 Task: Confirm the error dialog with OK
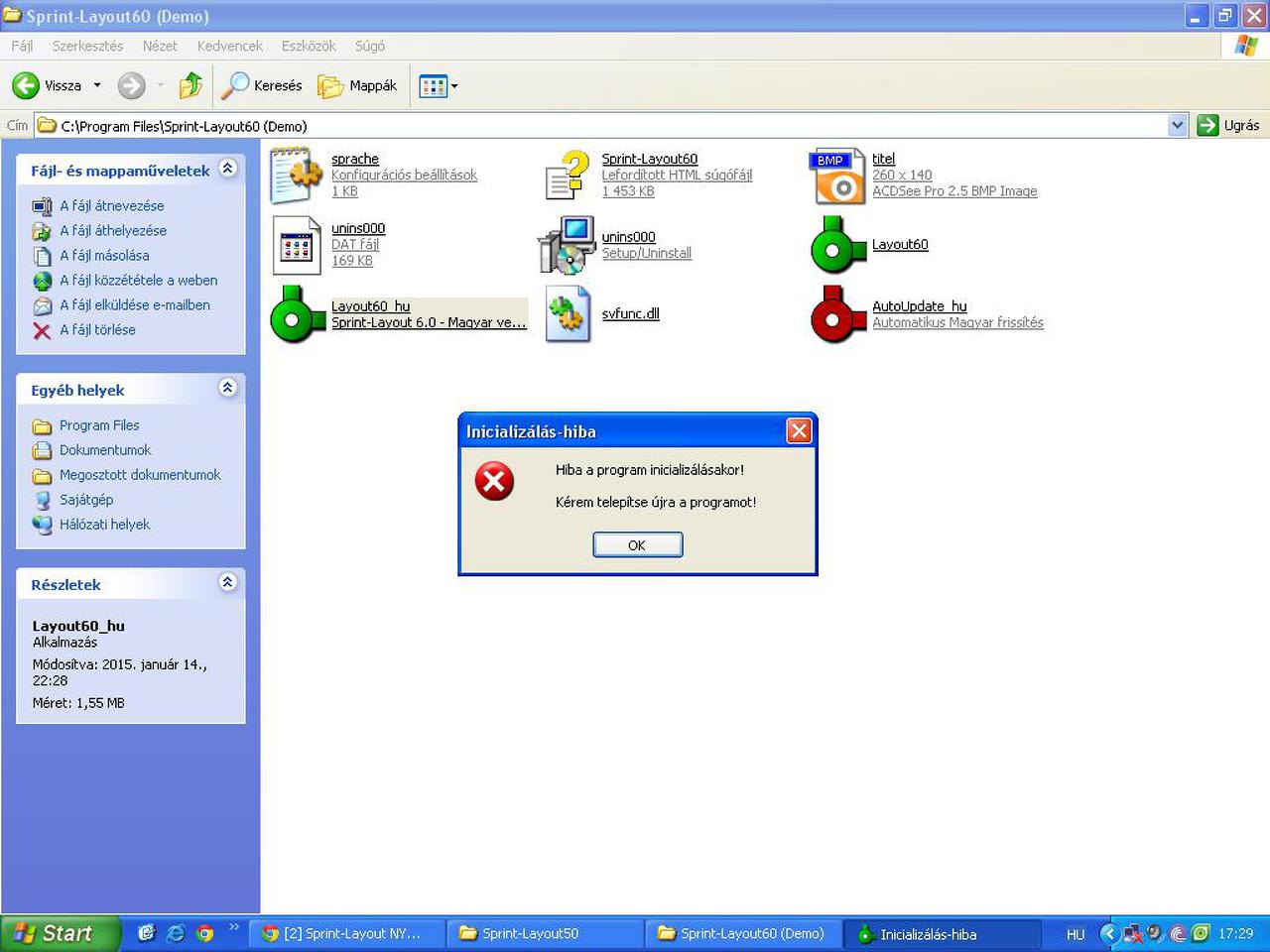click(x=637, y=545)
